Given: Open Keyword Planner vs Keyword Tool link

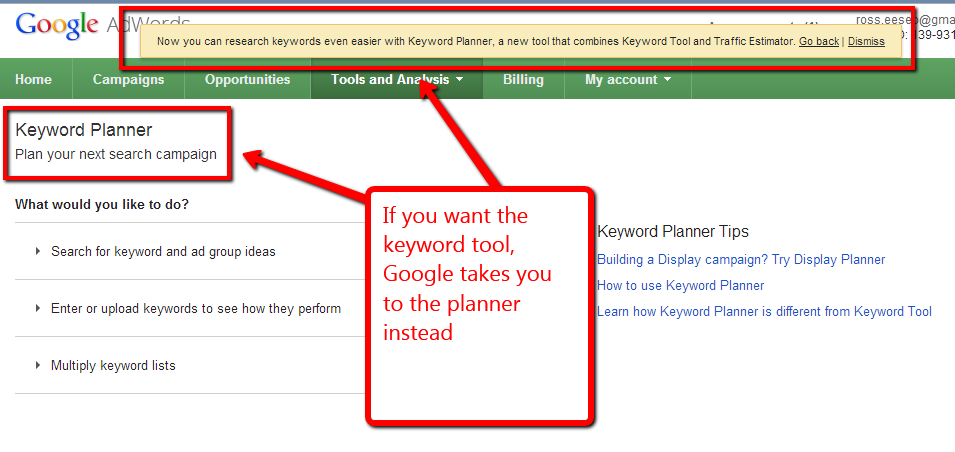Looking at the screenshot, I should (764, 311).
